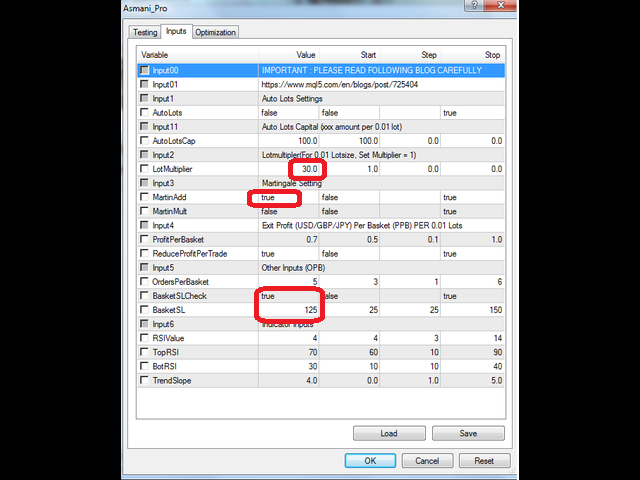
Task: Click the Reset button
Action: (484, 460)
